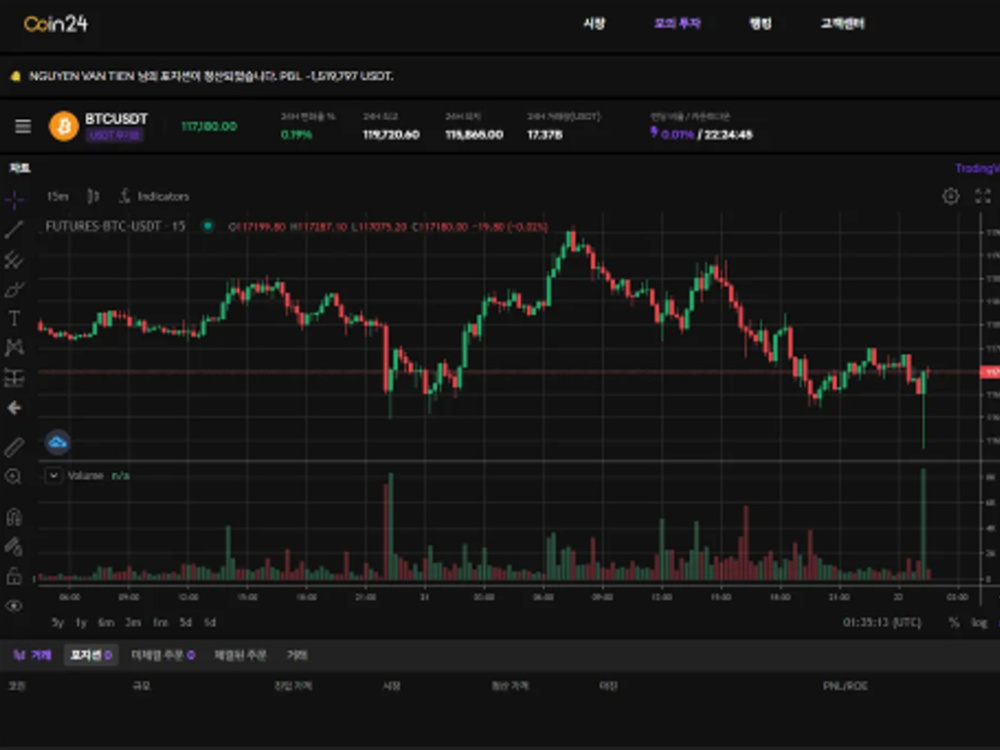Switch to the open orders tab with 0
1000x750 pixels.
tap(163, 655)
